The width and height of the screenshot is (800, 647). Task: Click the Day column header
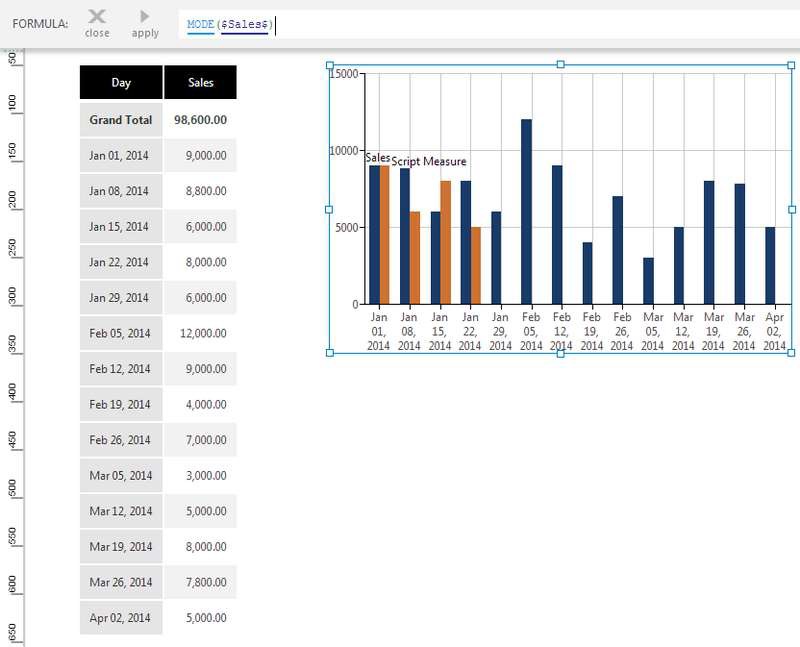(x=121, y=83)
